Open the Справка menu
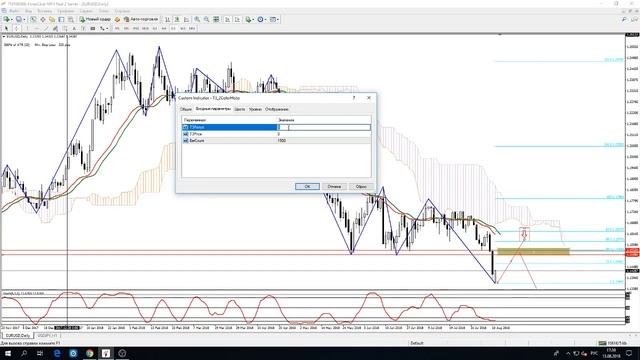 click(x=122, y=11)
